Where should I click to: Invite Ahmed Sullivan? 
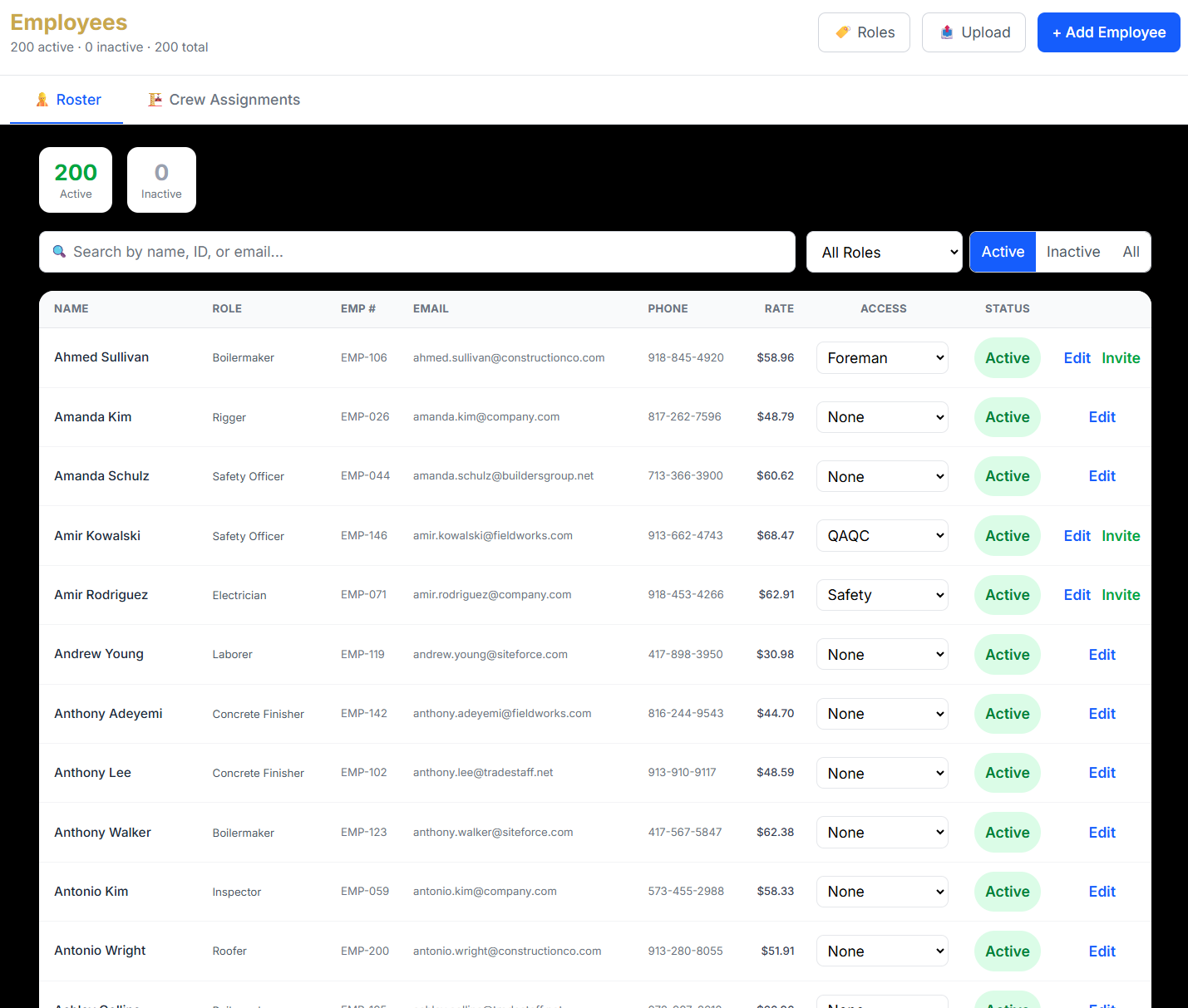coord(1121,358)
